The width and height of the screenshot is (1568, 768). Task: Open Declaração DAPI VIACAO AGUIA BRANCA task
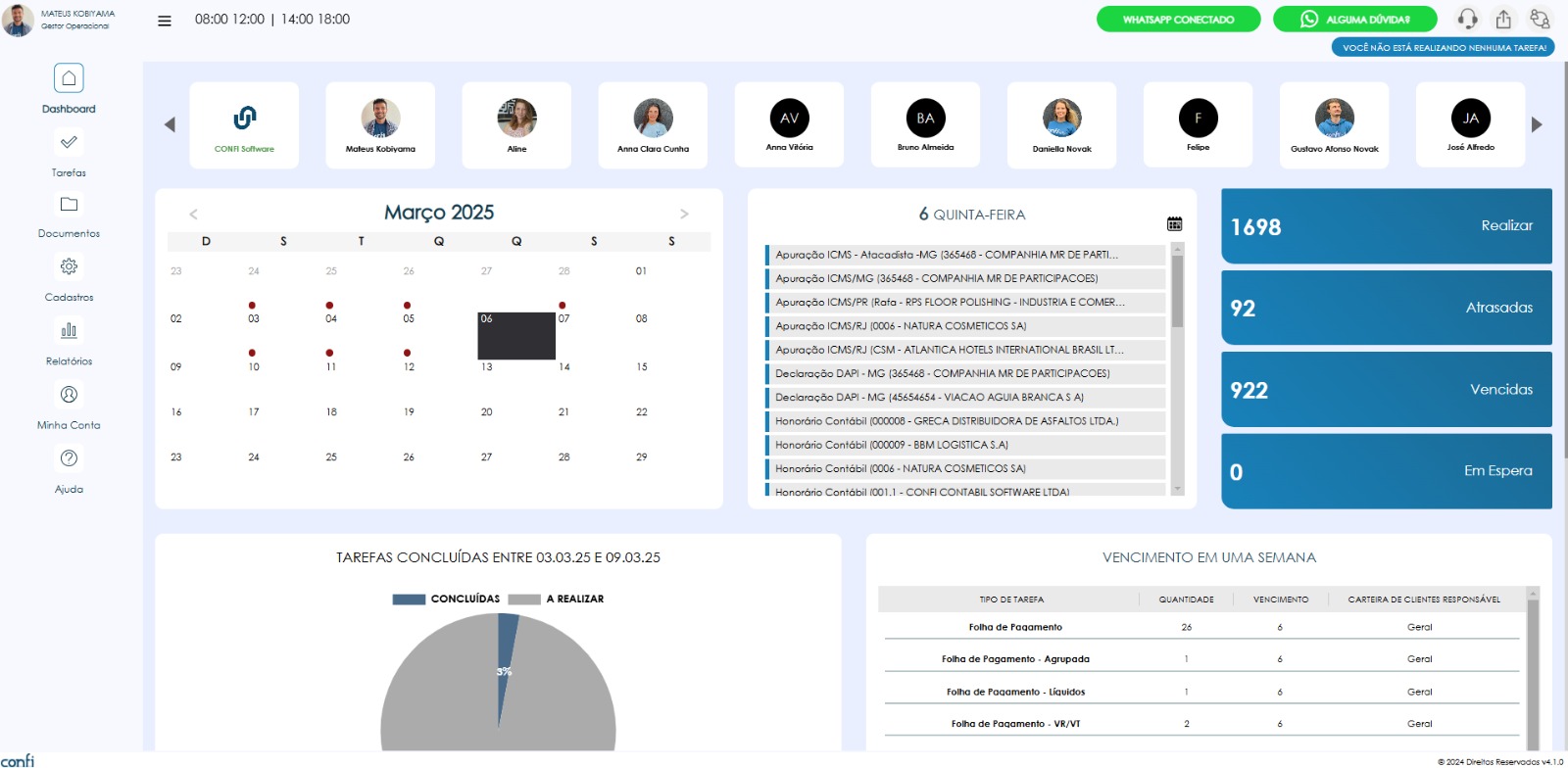click(x=965, y=397)
